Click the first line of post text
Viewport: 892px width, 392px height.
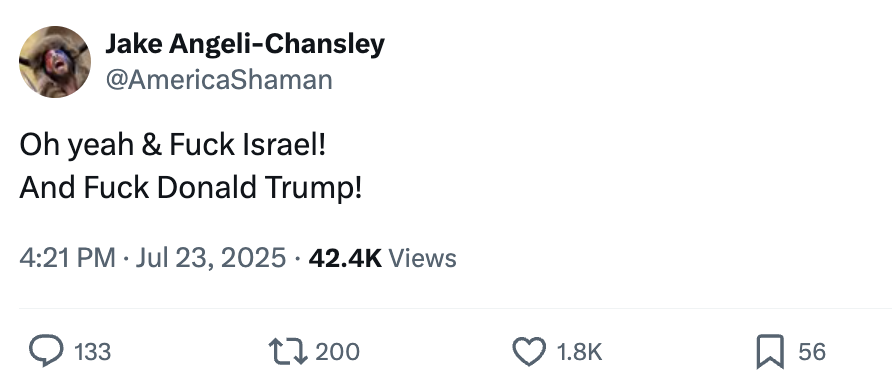pyautogui.click(x=173, y=145)
